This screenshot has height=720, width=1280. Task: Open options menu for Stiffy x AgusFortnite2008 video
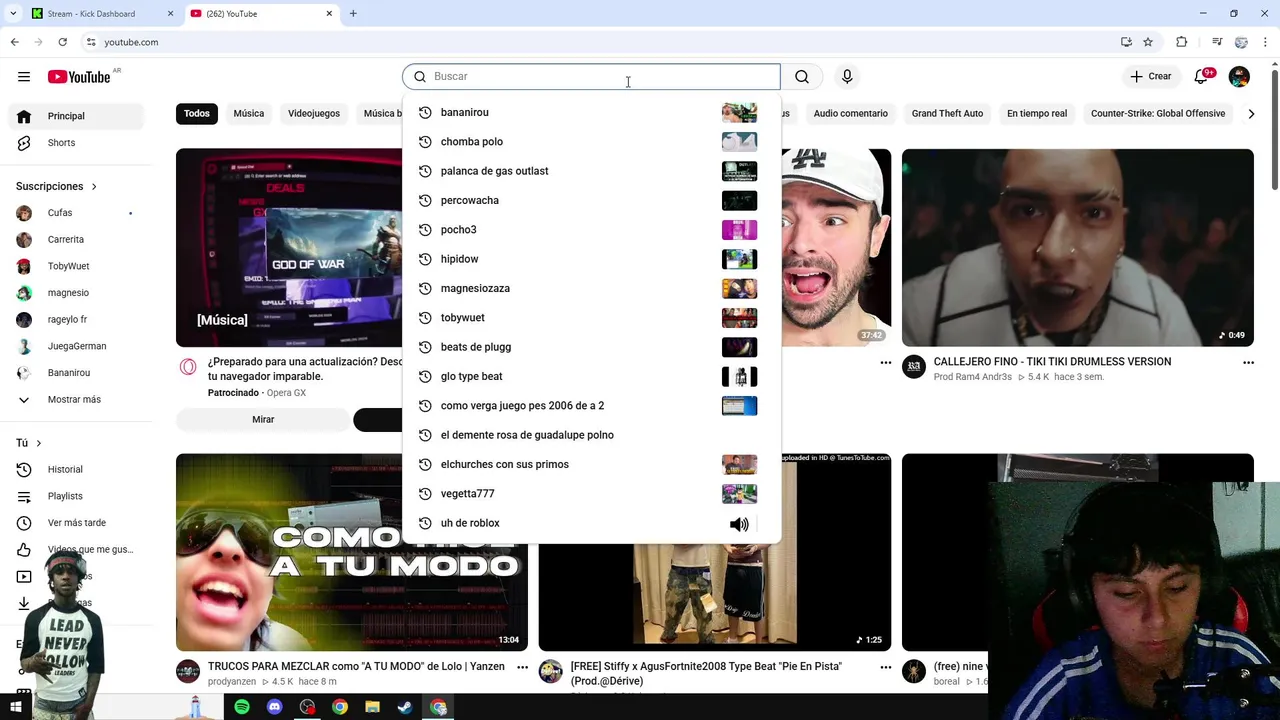885,667
